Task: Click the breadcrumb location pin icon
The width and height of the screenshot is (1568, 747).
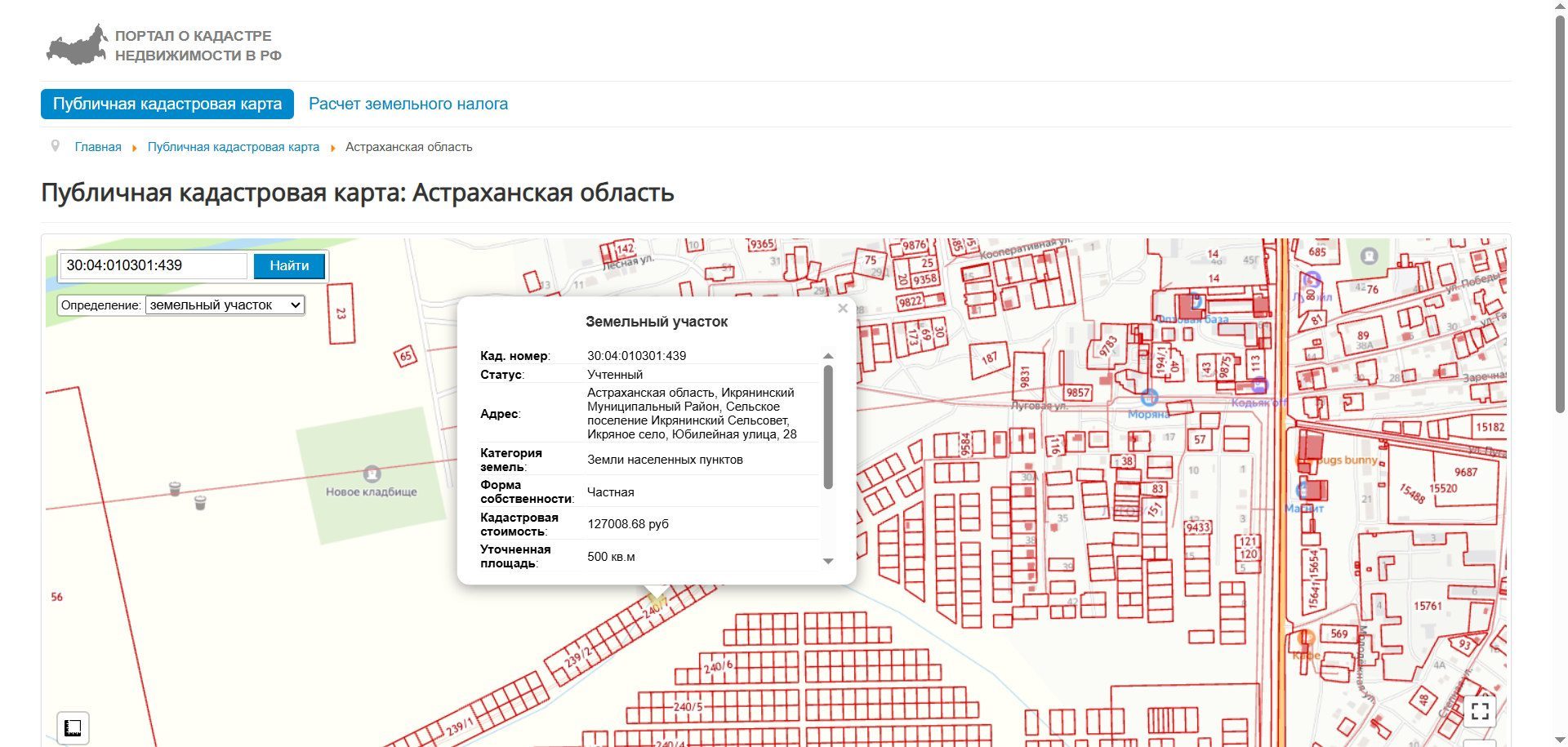Action: pos(55,146)
